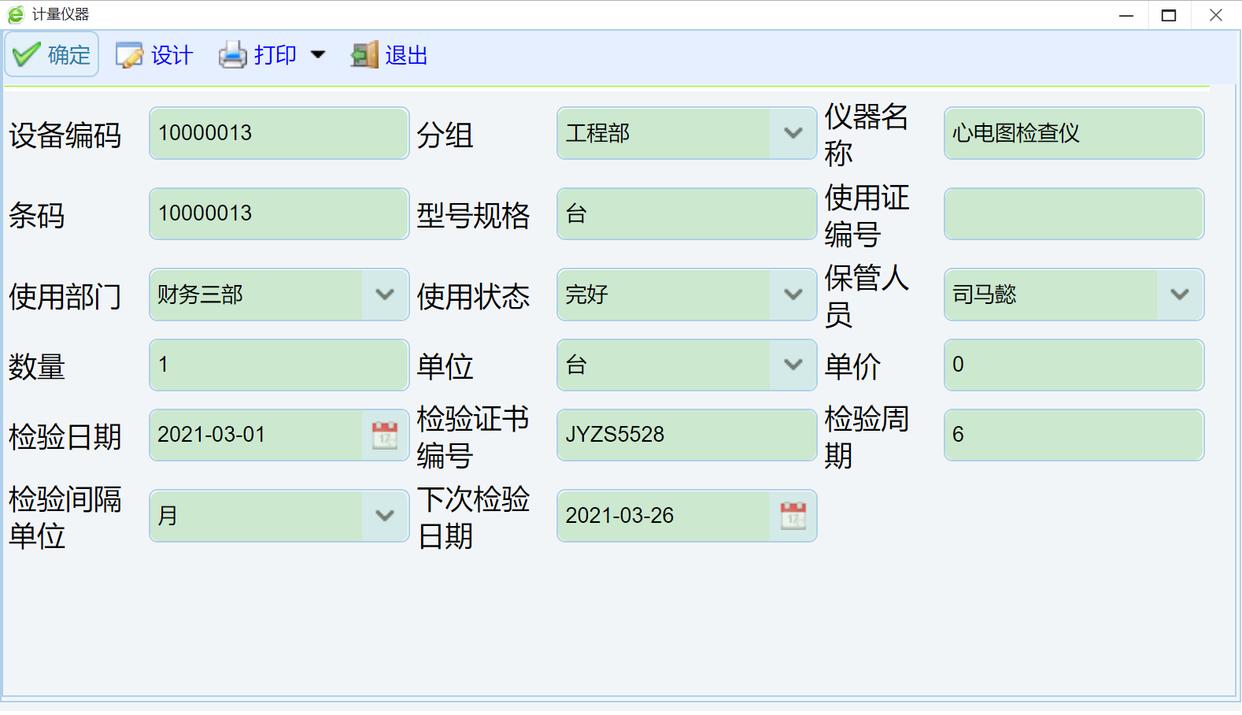Screen dimensions: 1242x715
Task: Click the 打印 printer icon
Action: (x=233, y=55)
